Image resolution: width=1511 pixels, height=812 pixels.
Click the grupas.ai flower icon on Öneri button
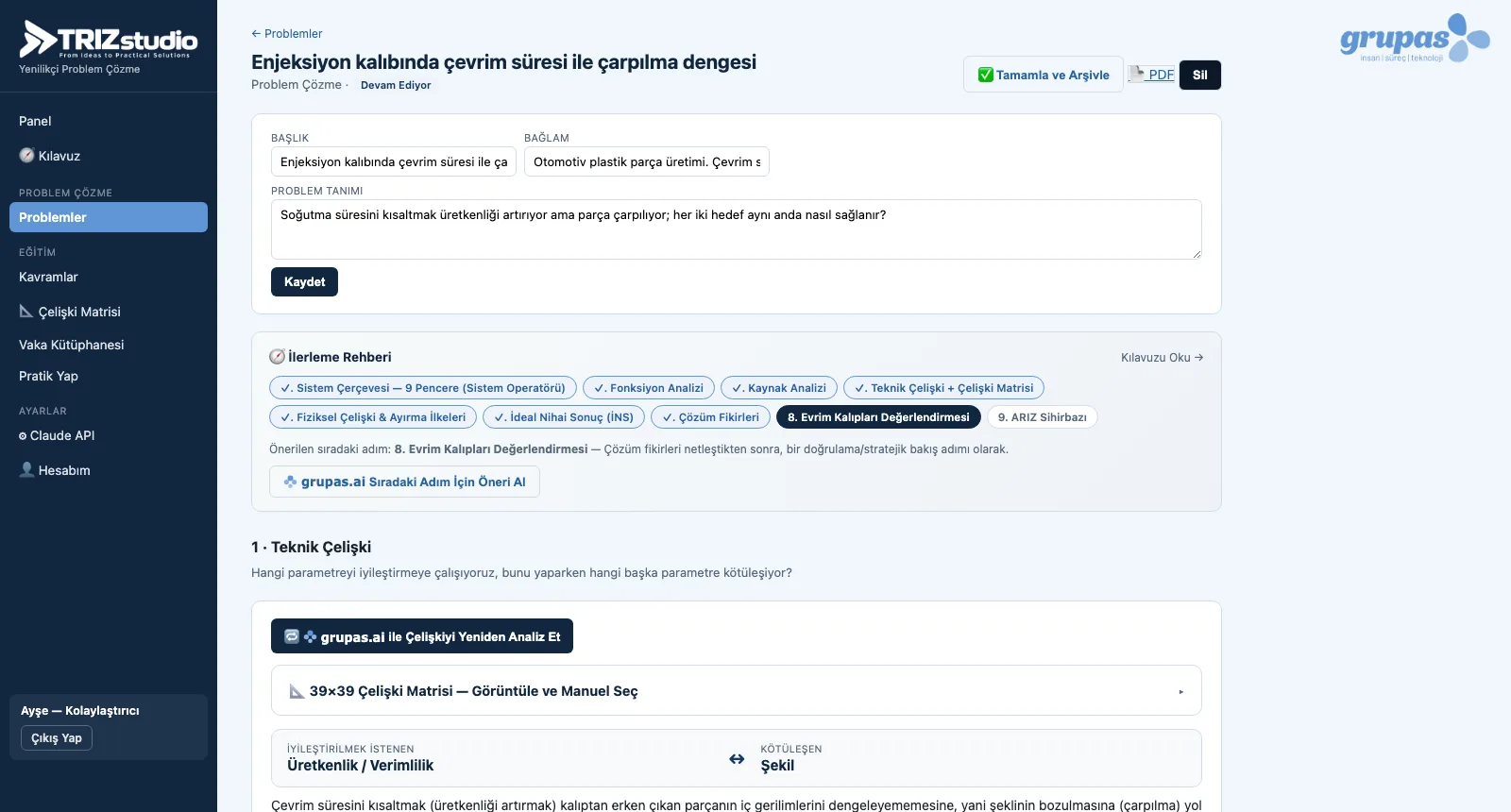click(290, 482)
